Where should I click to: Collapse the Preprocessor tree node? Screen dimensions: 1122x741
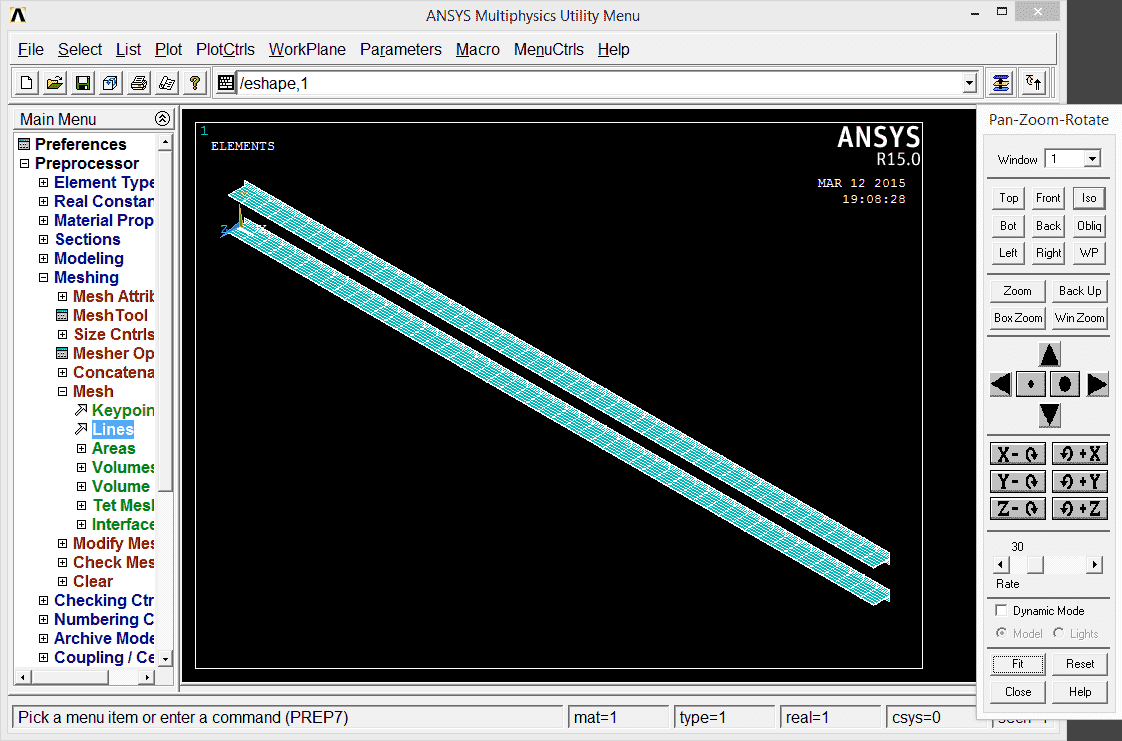[24, 163]
